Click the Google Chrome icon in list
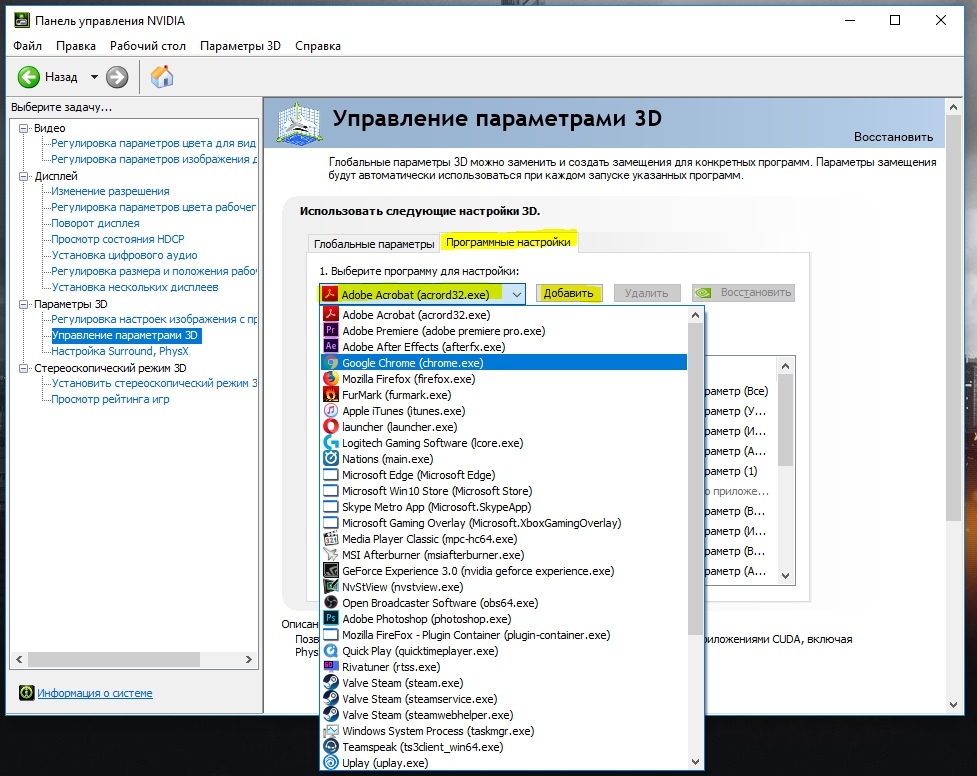The width and height of the screenshot is (977, 776). tap(331, 363)
